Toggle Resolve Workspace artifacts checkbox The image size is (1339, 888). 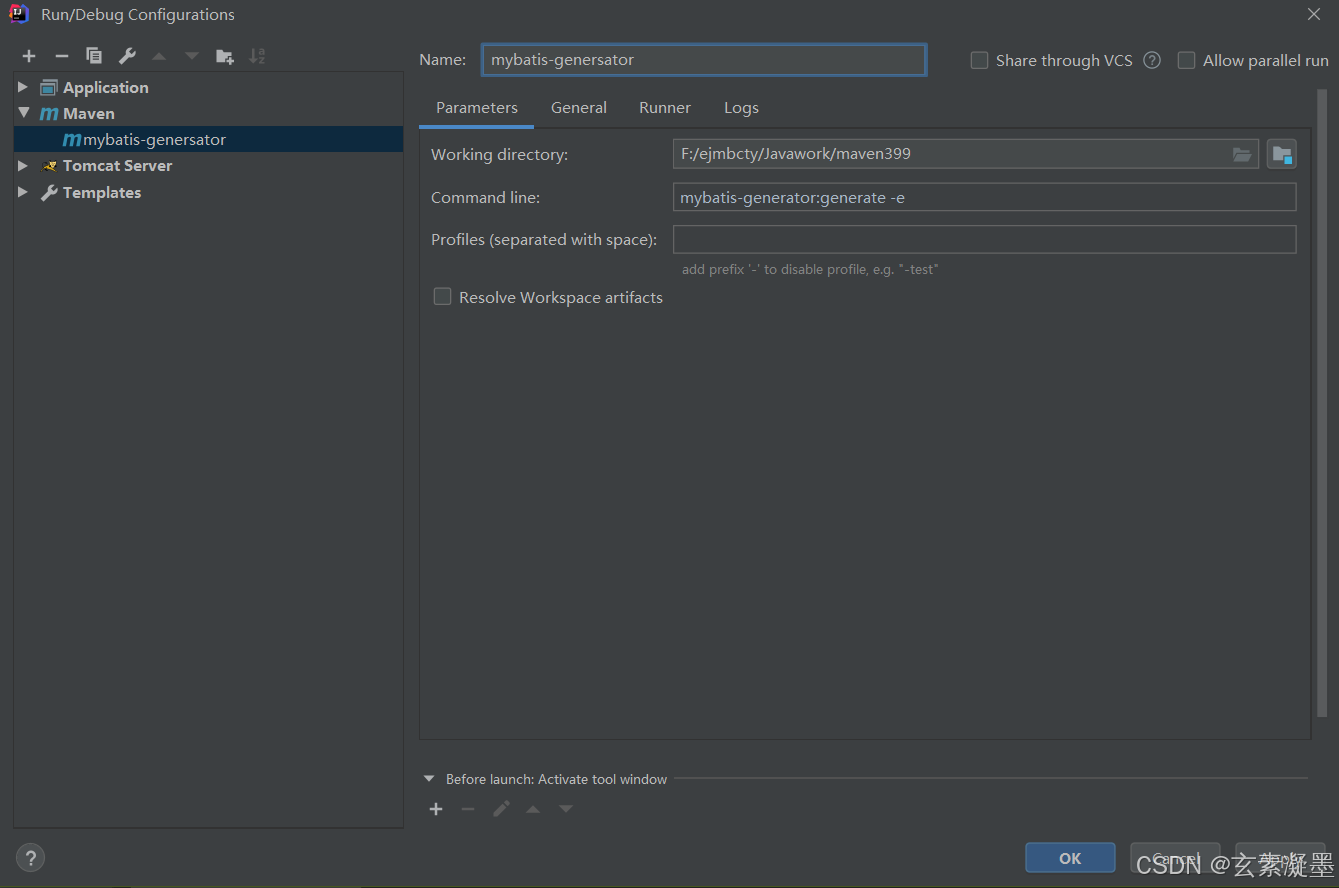pos(442,296)
